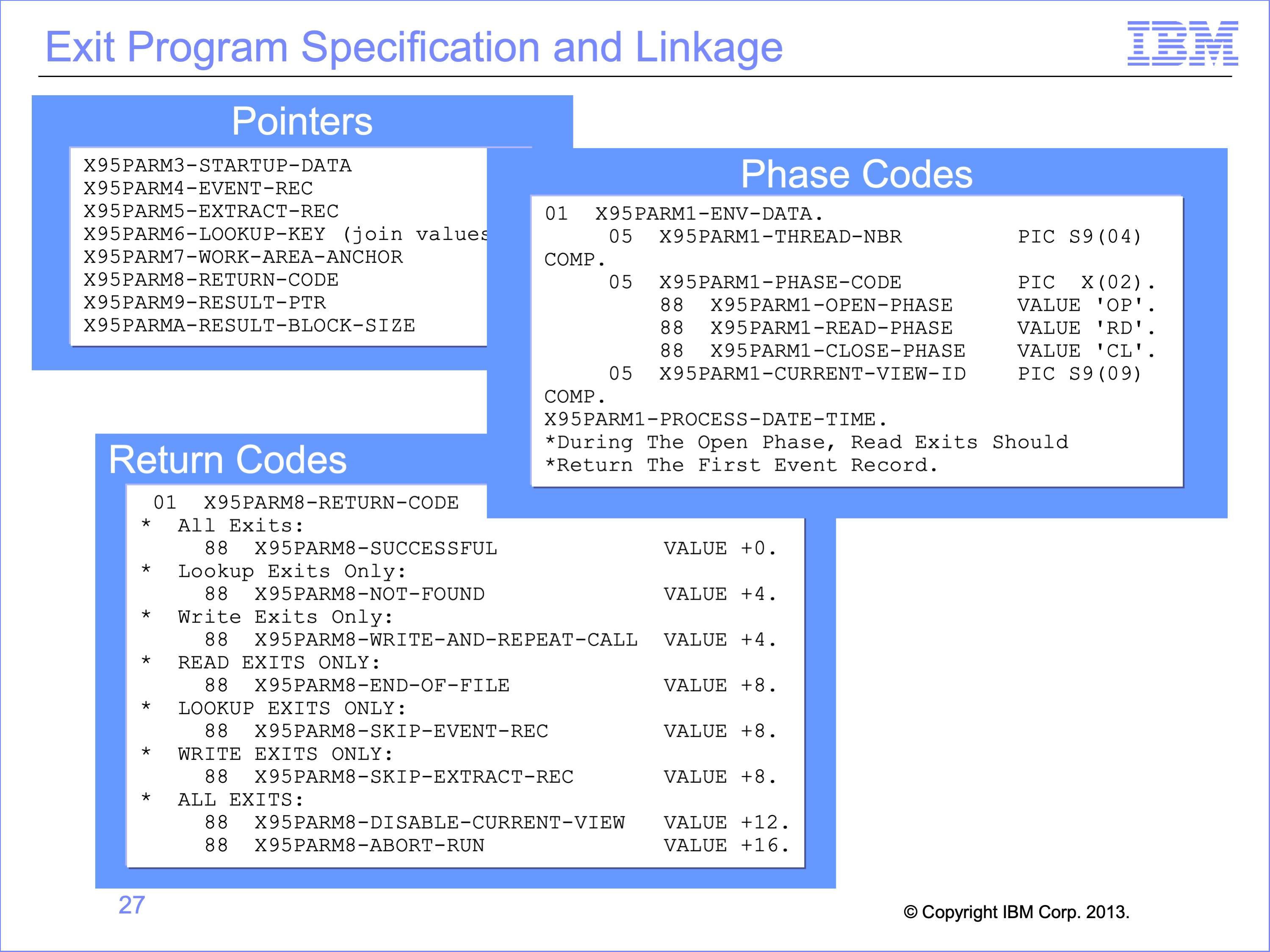
Task: Click X95PARM8-RETURN-CODE in the Pointers list
Action: (x=211, y=280)
